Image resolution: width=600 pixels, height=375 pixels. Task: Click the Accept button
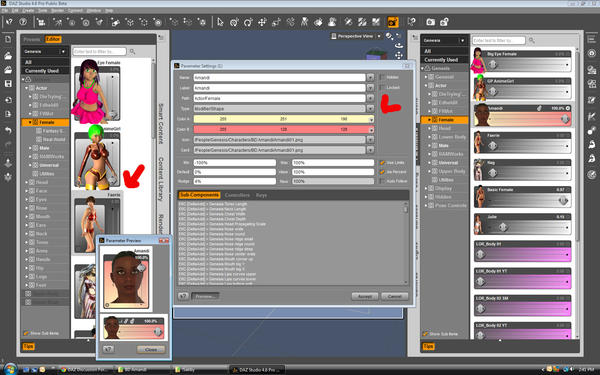pos(365,296)
